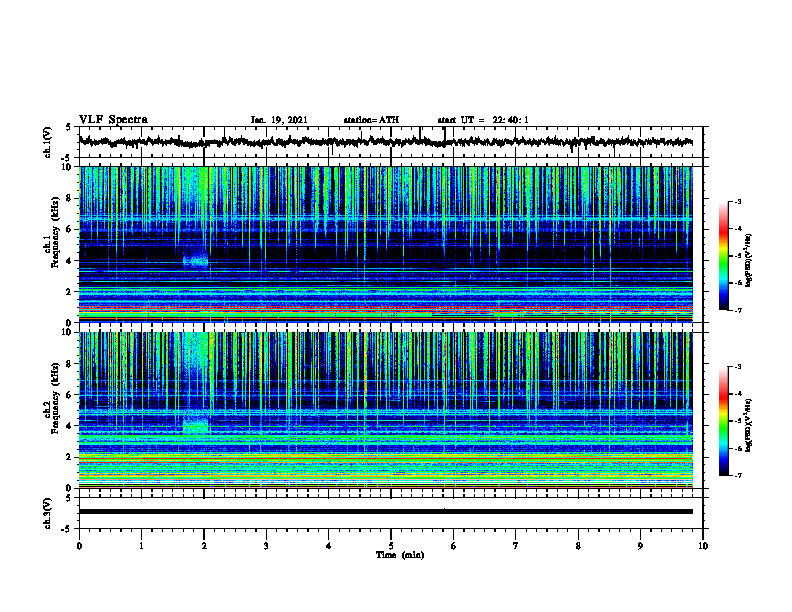Click the time axis tick label "8"
This screenshot has width=792, height=612.
click(x=578, y=546)
